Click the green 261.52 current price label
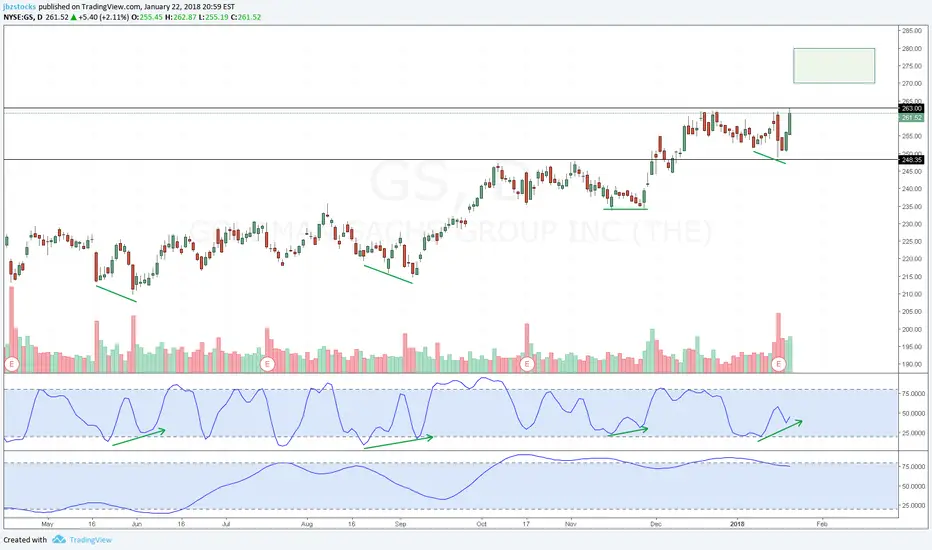The image size is (932, 550). [911, 118]
